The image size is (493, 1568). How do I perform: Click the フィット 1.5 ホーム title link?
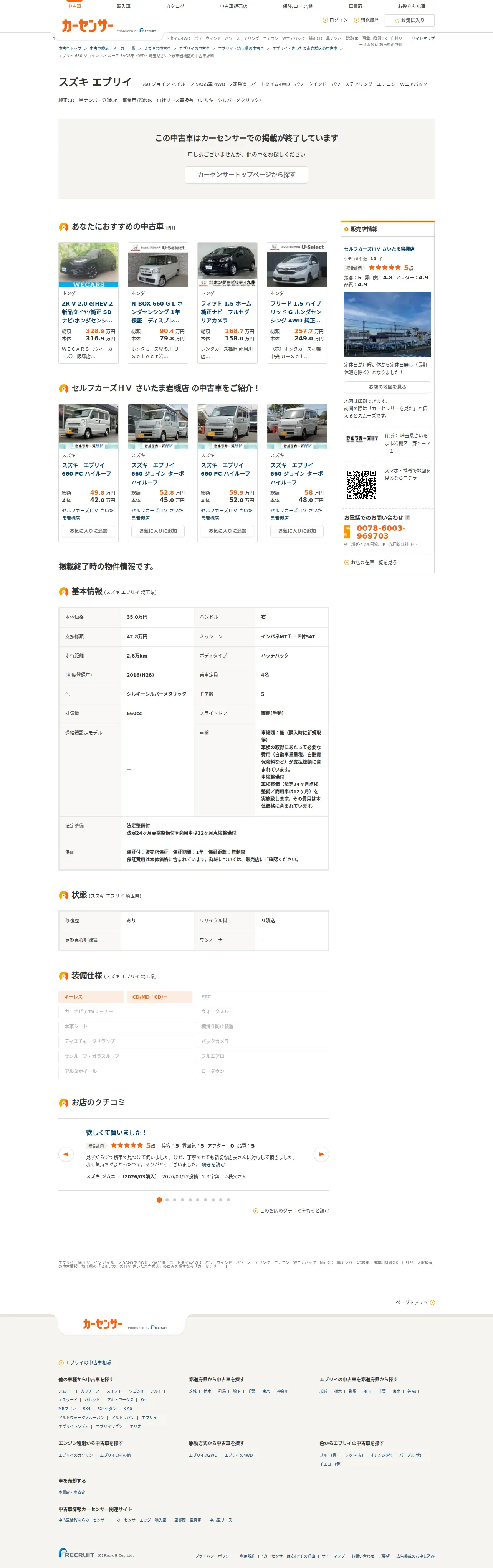tap(226, 312)
